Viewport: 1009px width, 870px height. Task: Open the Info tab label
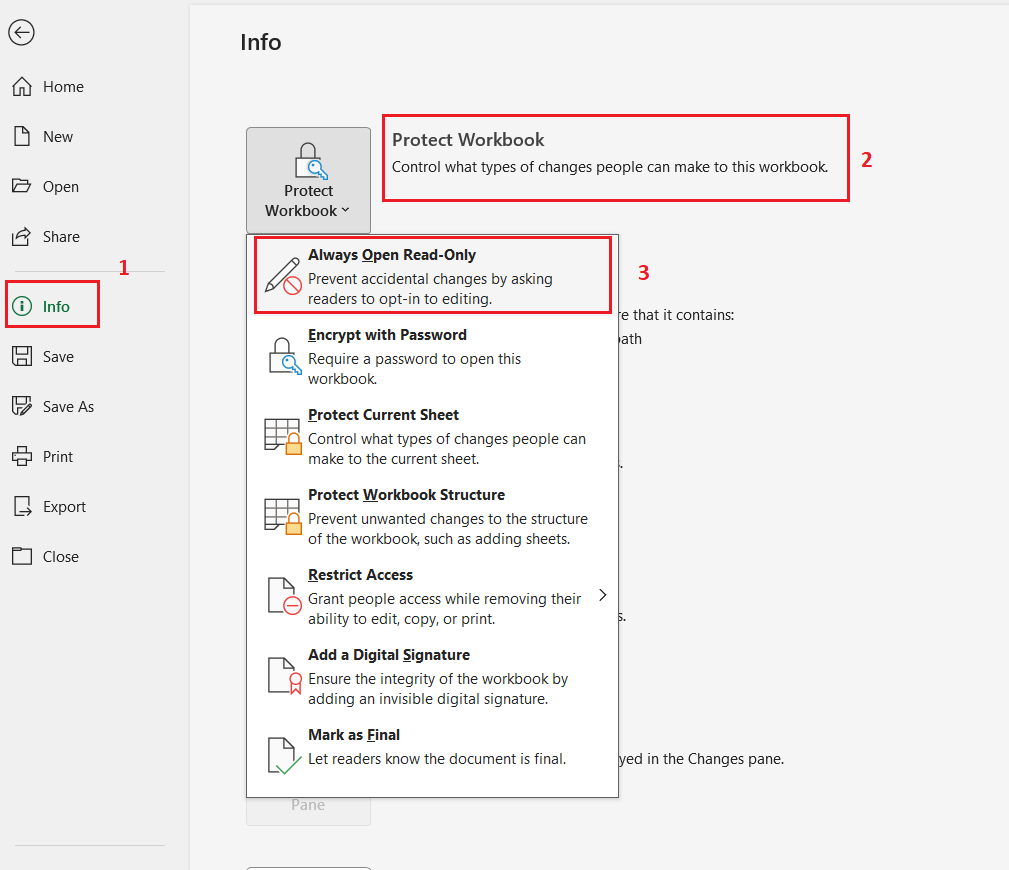click(56, 307)
